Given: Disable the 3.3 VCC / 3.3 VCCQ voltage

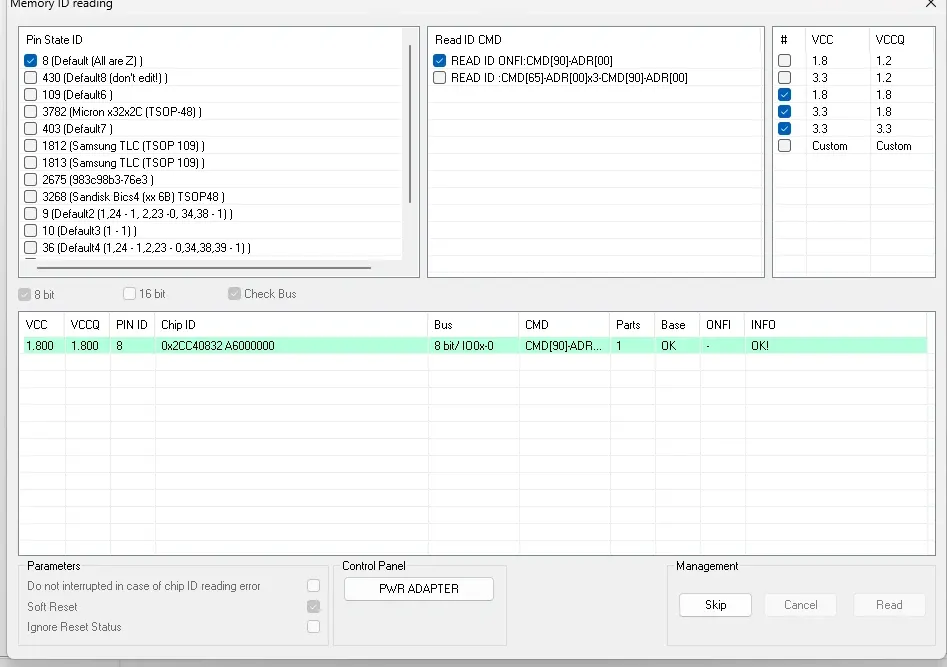Looking at the screenshot, I should tap(785, 129).
